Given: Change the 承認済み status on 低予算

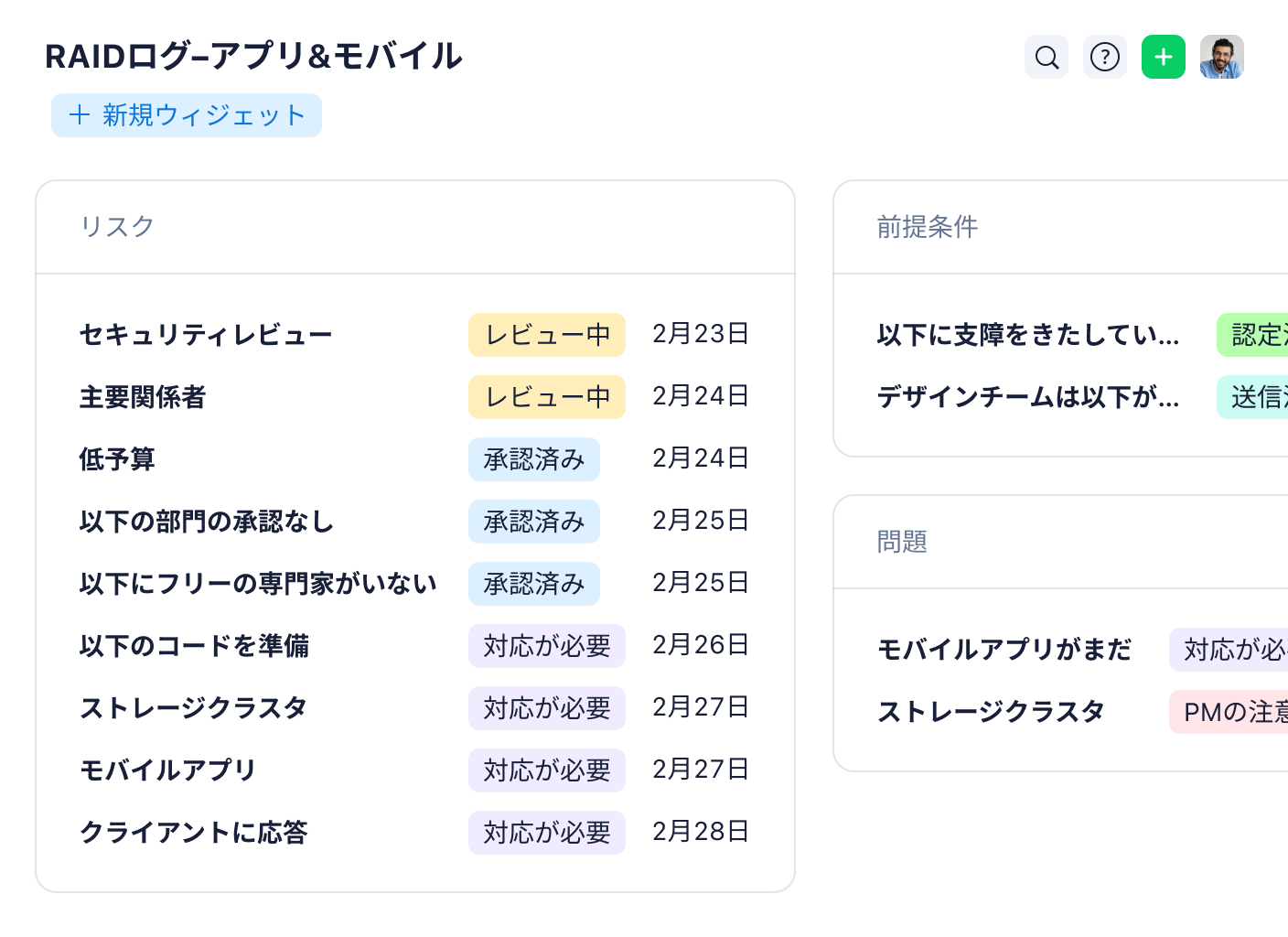Looking at the screenshot, I should (x=534, y=459).
